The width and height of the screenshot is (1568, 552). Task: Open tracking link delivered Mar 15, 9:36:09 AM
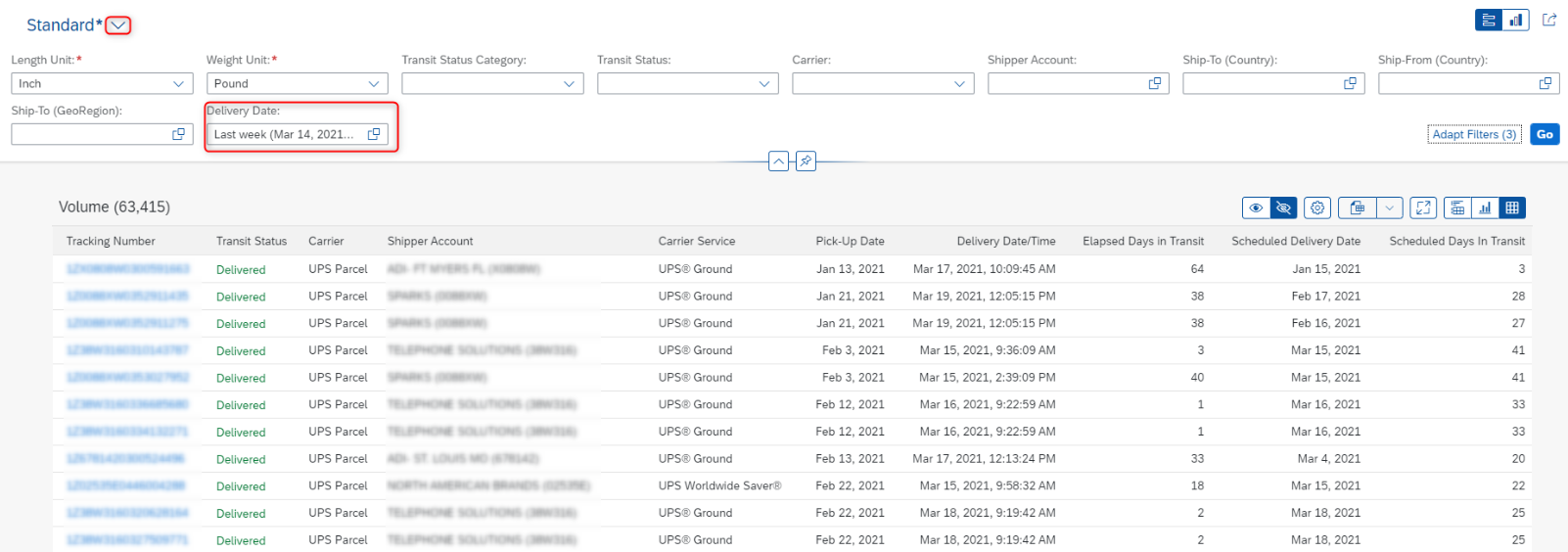(127, 350)
